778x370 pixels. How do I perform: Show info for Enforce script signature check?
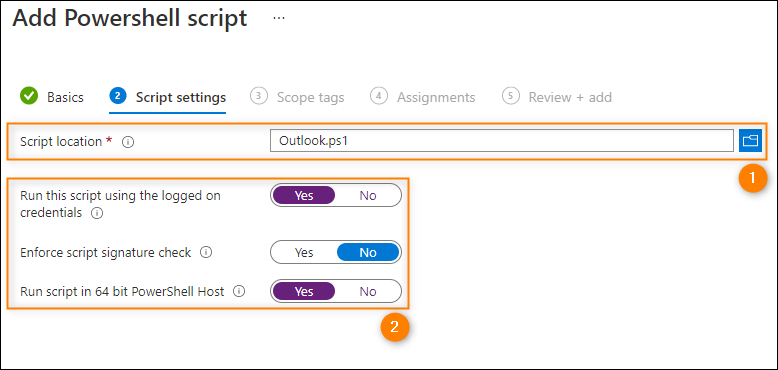tap(206, 253)
